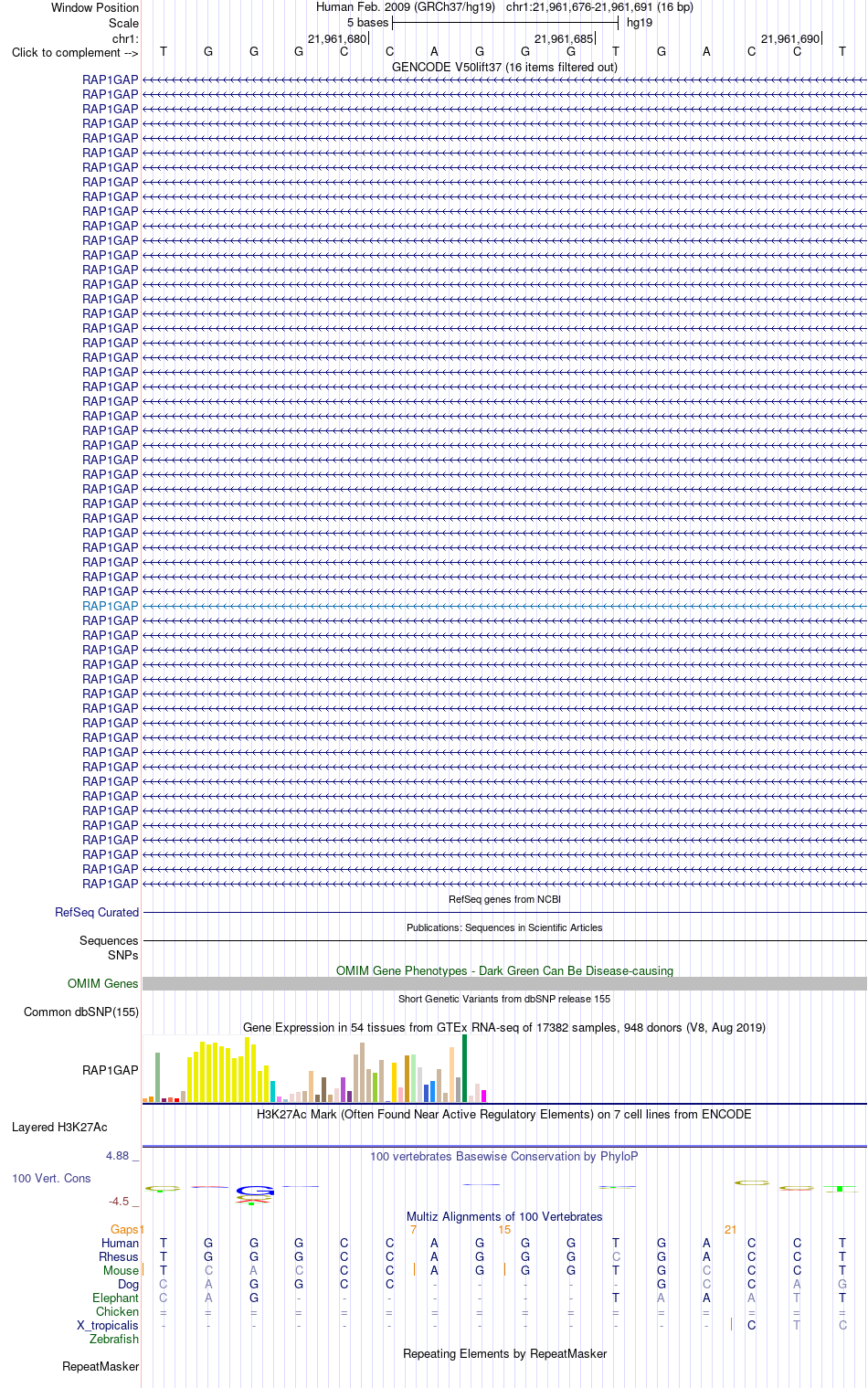868x1388 pixels.
Task: Click the 100 Vert. Cons label
Action: tap(51, 1178)
